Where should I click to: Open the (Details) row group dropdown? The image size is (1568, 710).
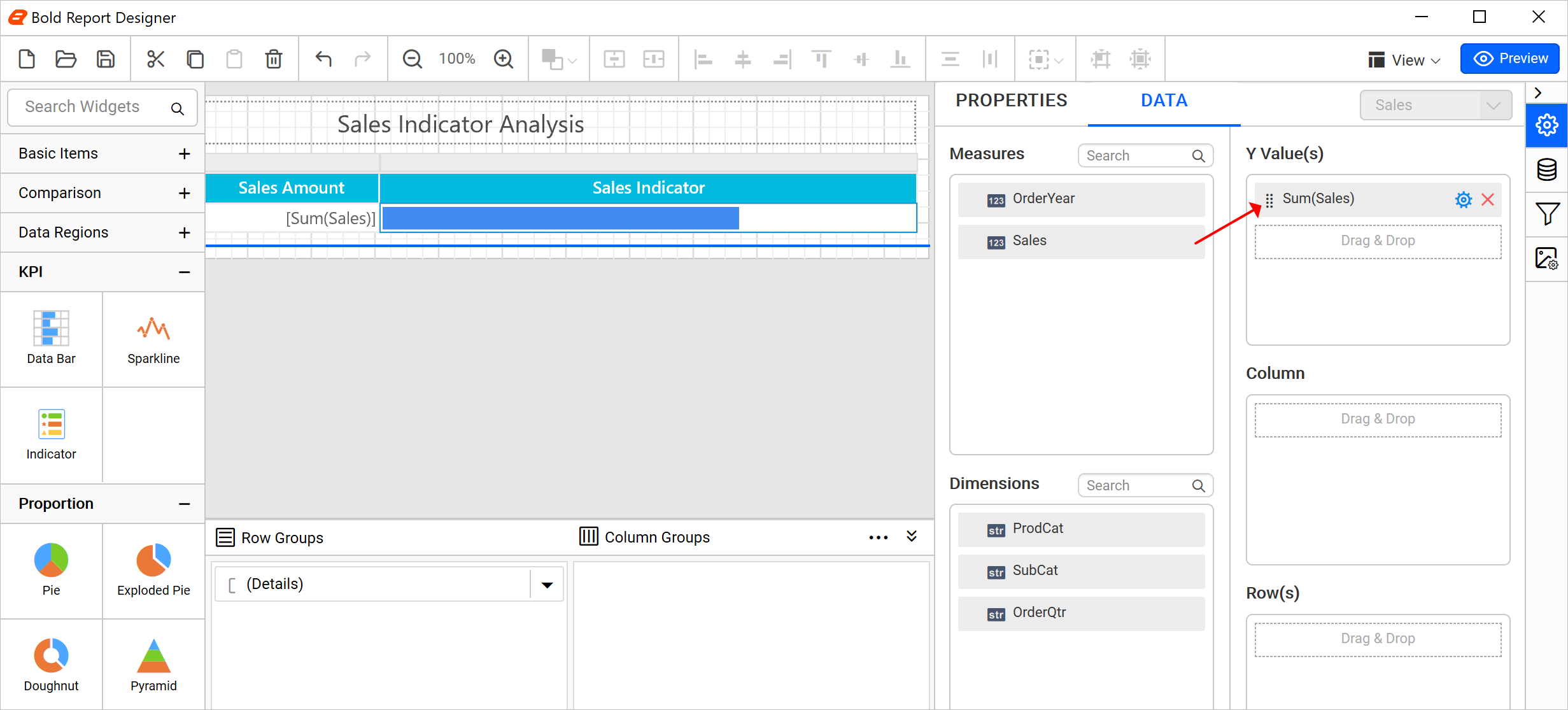tap(547, 585)
